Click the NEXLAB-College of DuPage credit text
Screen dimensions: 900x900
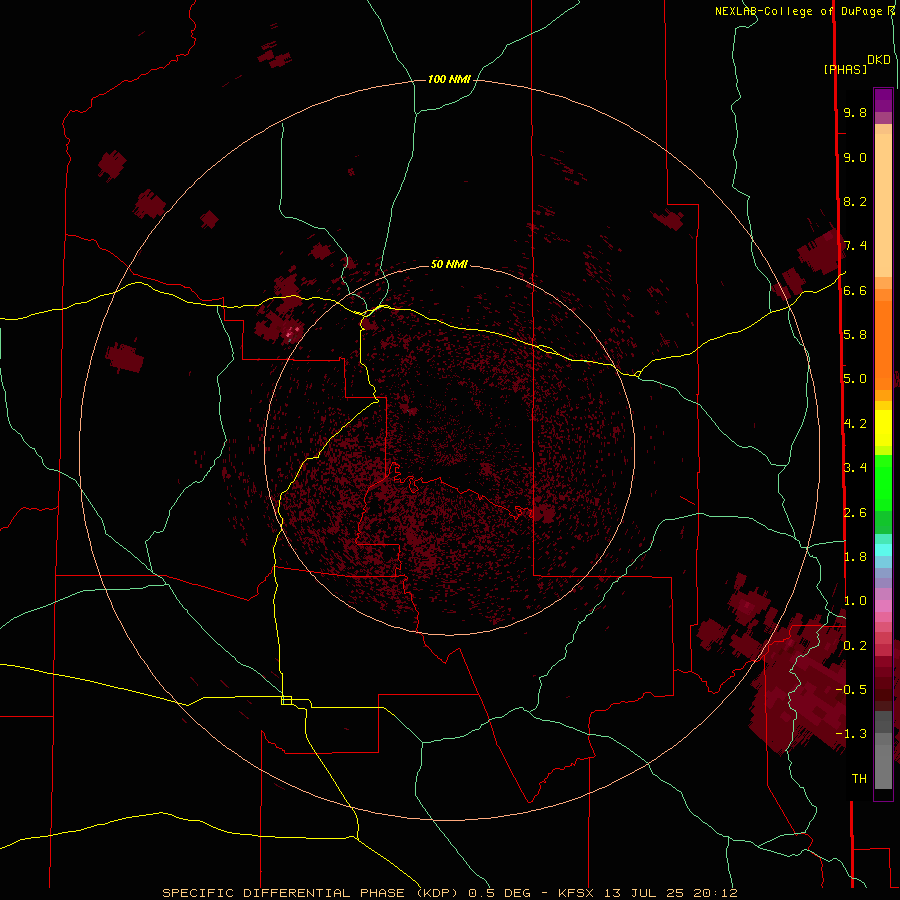pos(798,11)
